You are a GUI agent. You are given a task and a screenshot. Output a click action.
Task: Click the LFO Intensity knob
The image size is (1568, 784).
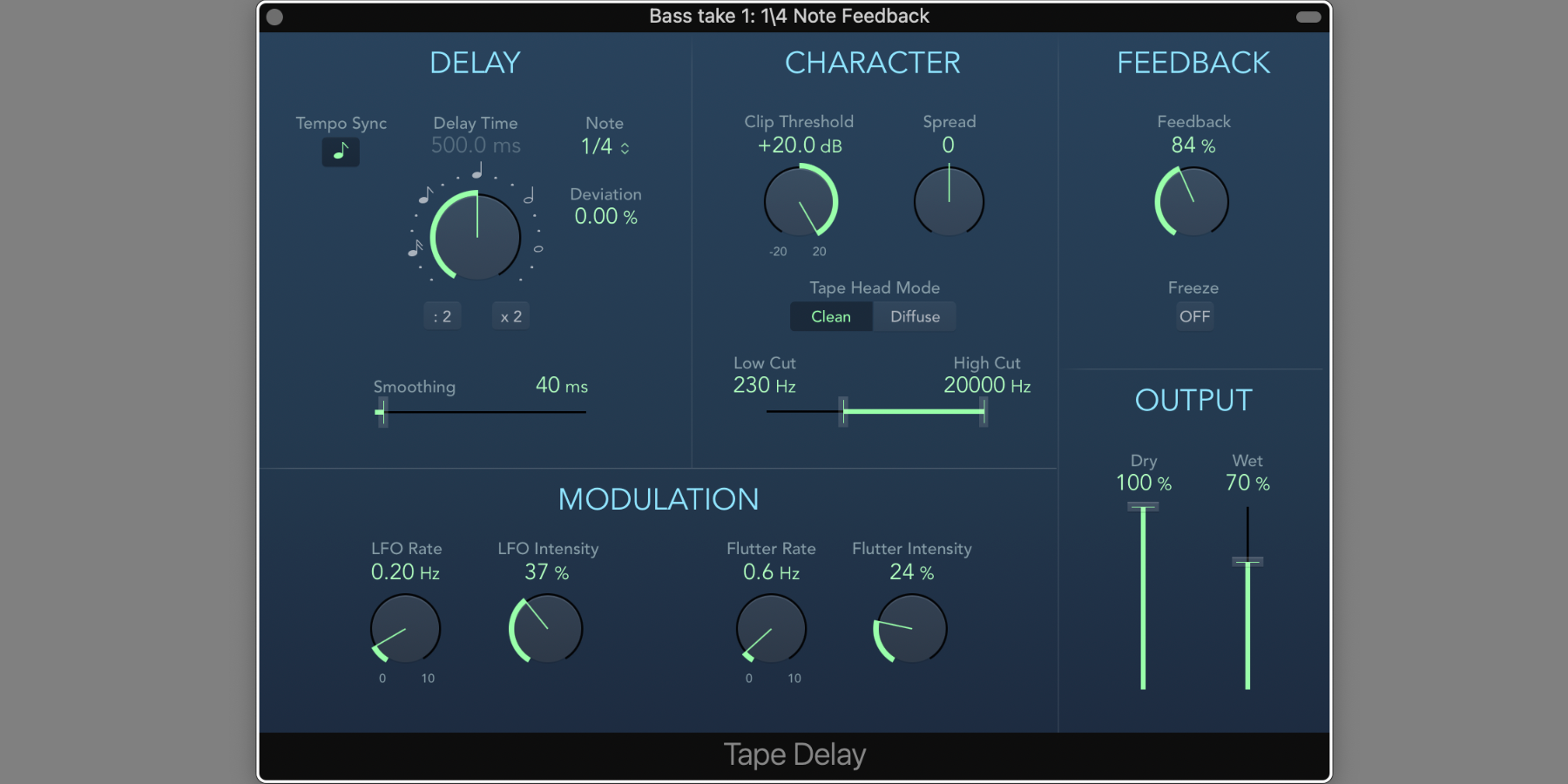[x=546, y=628]
